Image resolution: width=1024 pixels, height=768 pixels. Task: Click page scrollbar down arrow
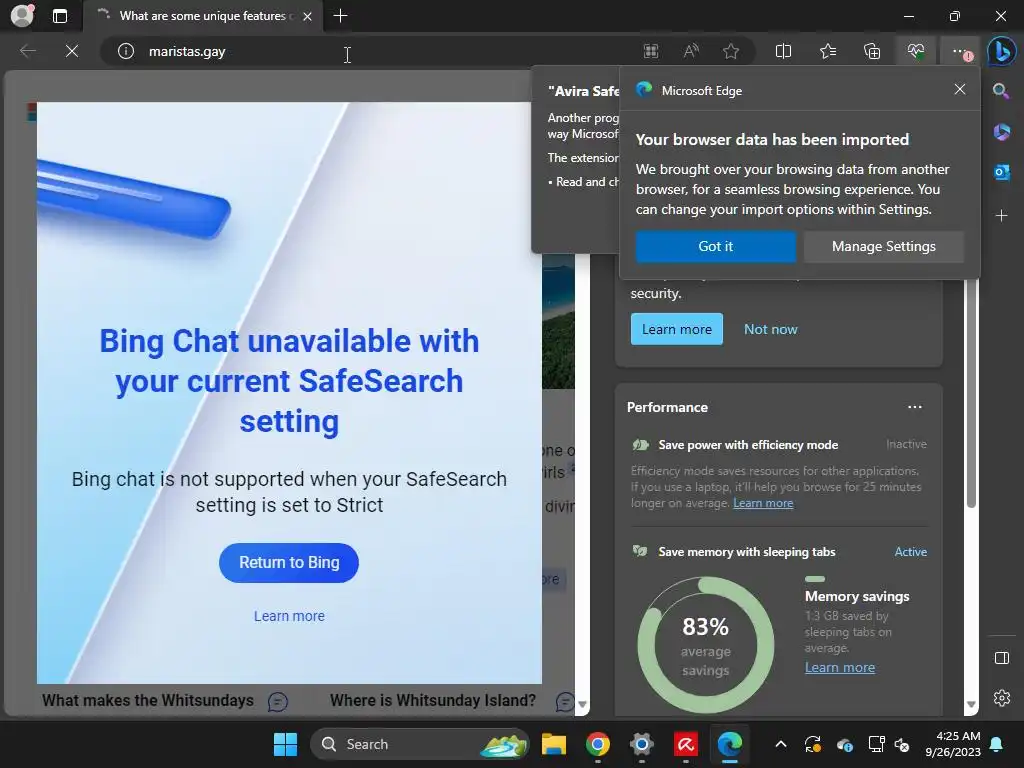point(582,705)
